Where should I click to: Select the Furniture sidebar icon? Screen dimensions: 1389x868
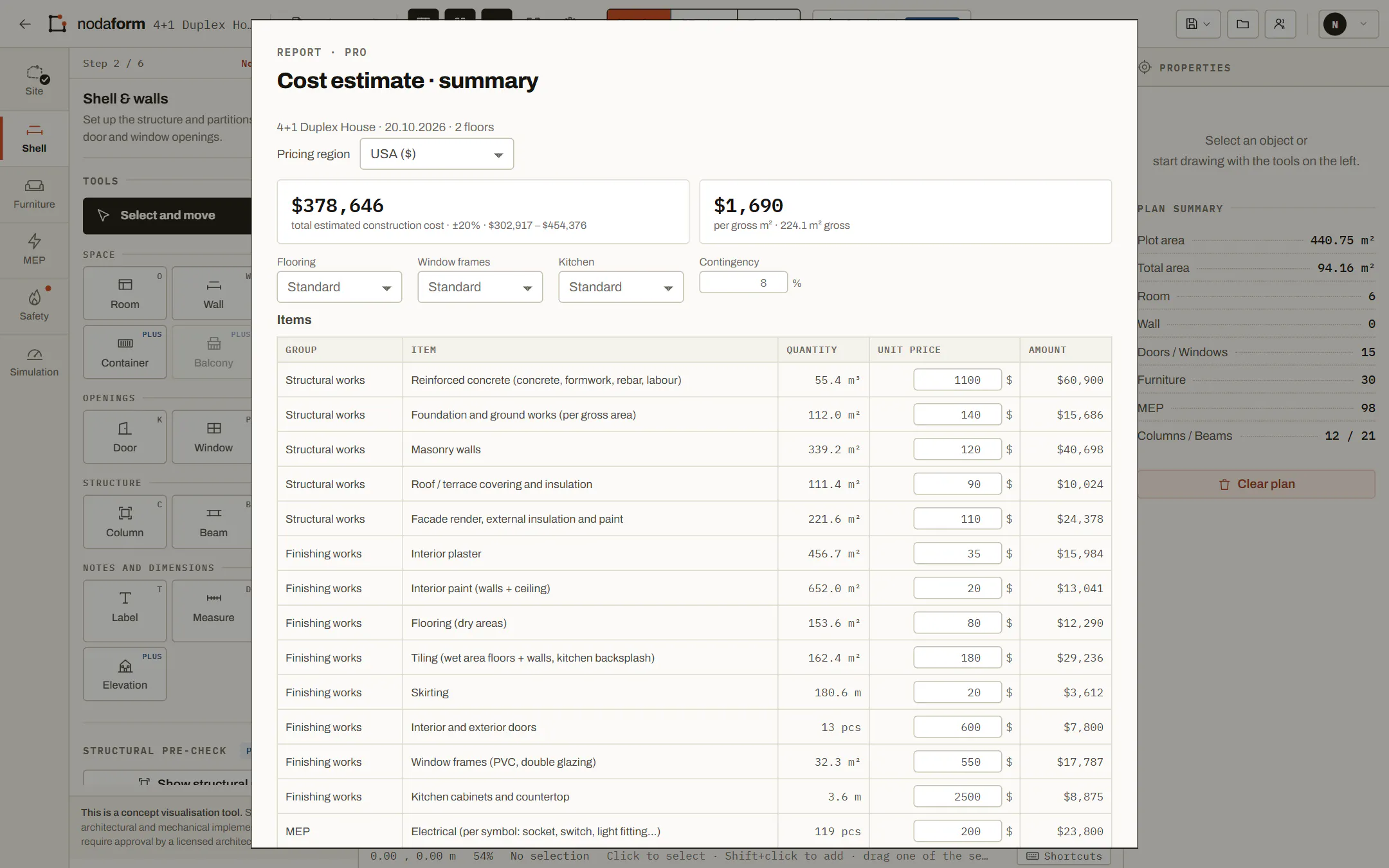coord(34,194)
